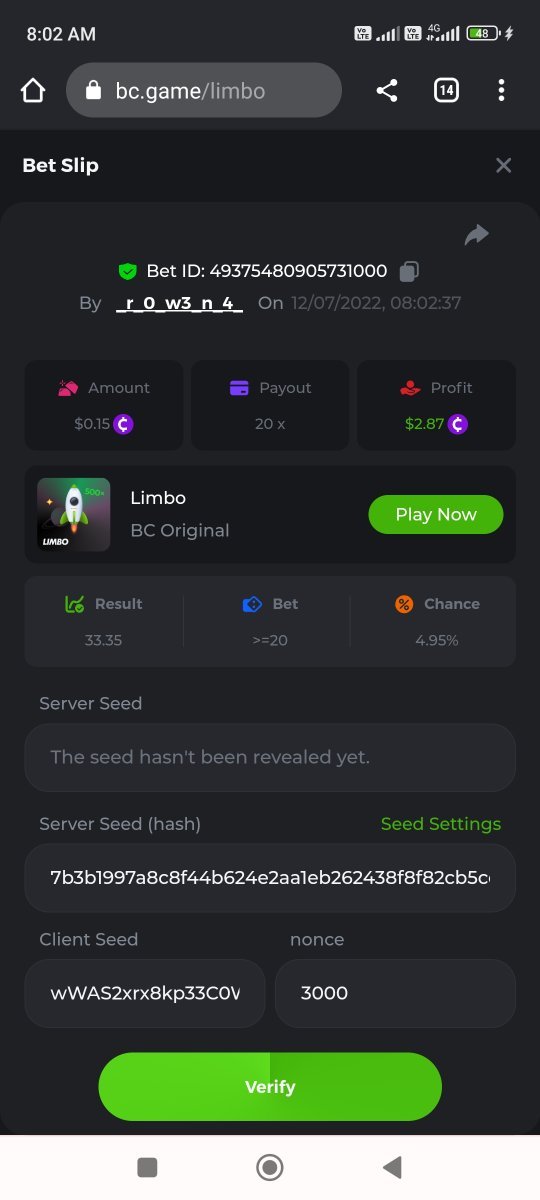
Task: Tap the share arrow on bet slip
Action: (477, 235)
